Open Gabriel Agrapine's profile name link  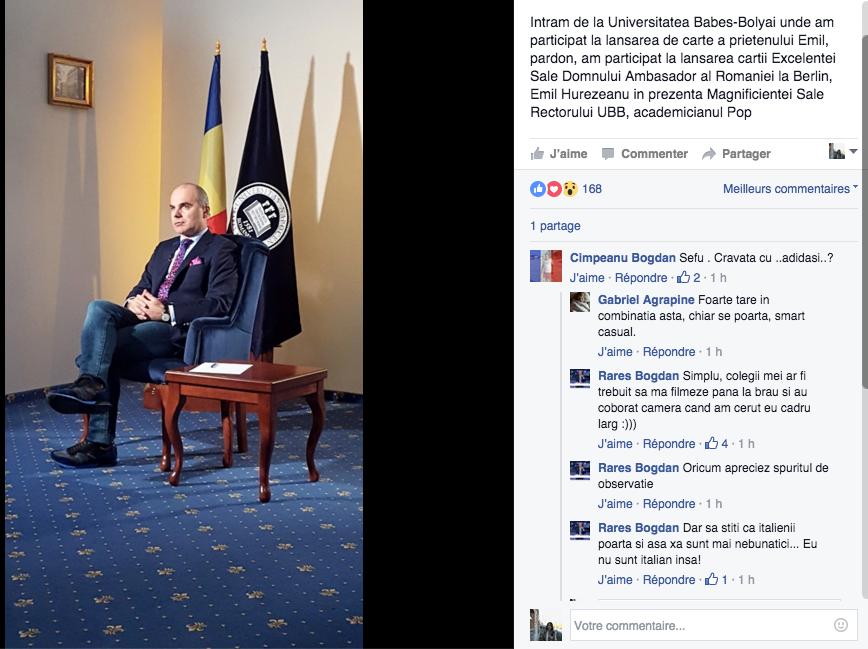[646, 300]
